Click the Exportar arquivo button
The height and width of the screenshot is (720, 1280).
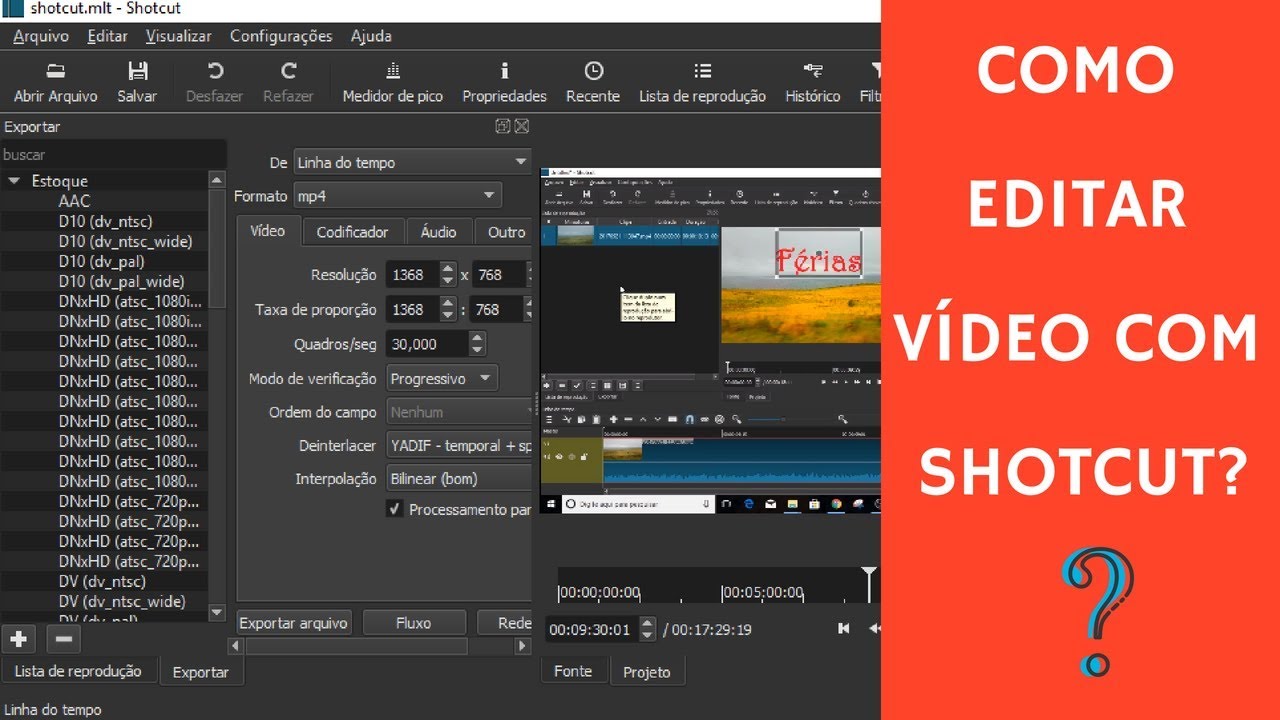click(x=294, y=623)
